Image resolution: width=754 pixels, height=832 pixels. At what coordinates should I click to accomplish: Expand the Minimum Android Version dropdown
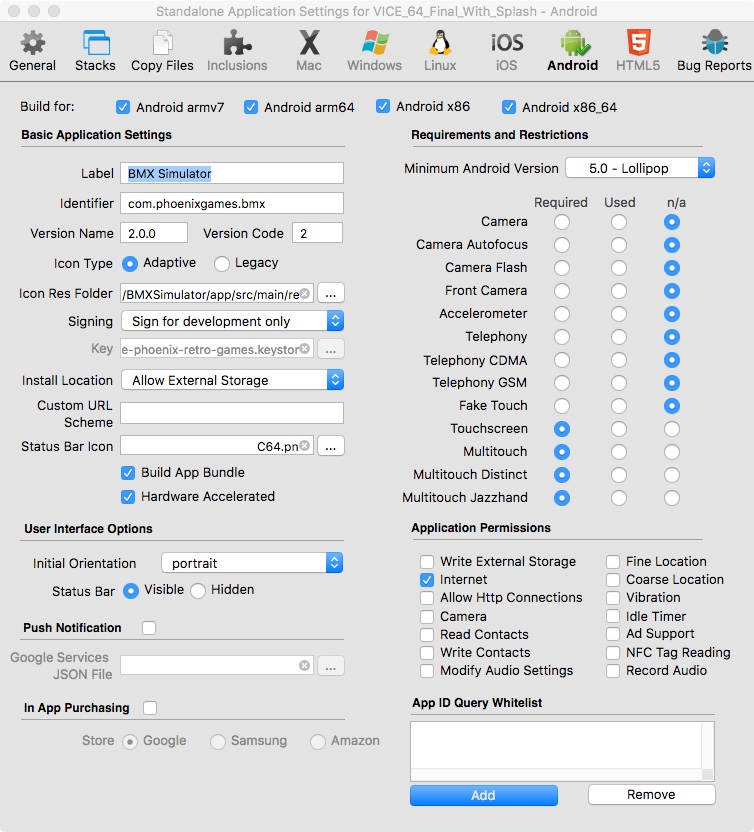pos(640,168)
